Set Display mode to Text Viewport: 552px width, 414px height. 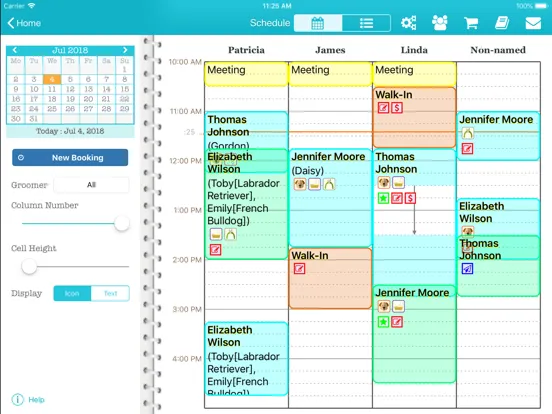tap(110, 293)
